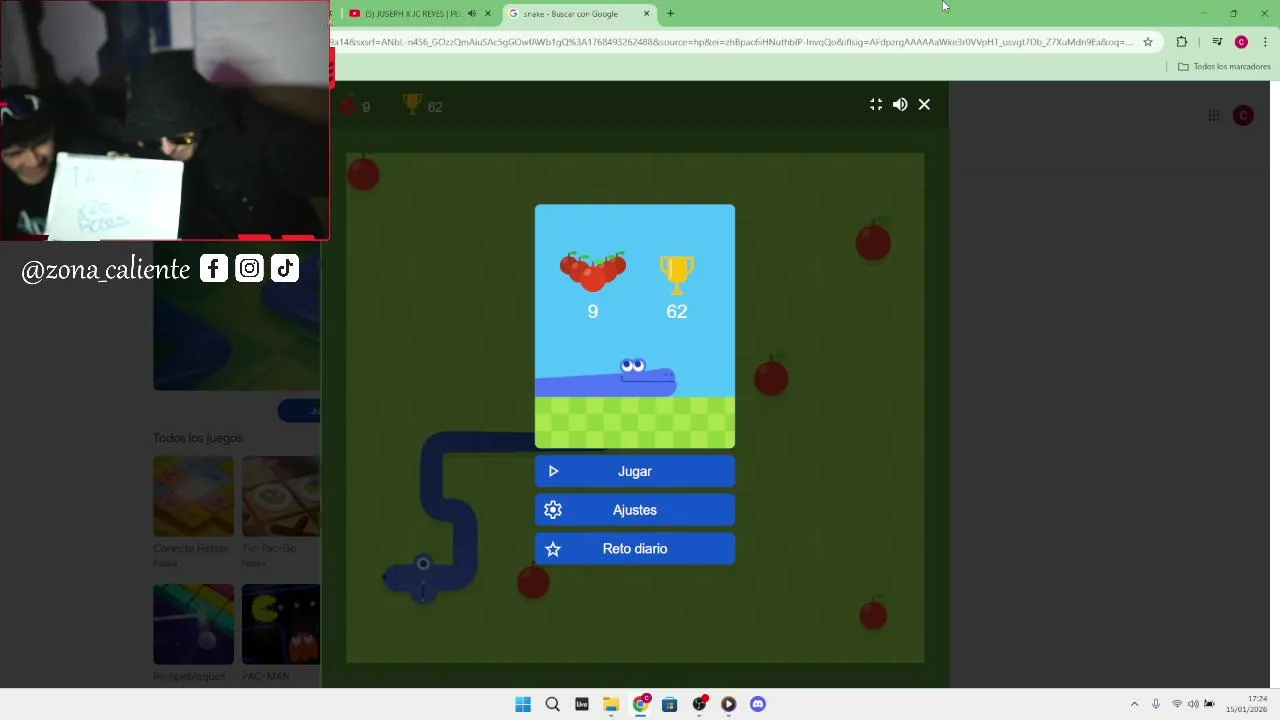Open the Chrome profile avatar

click(1241, 42)
